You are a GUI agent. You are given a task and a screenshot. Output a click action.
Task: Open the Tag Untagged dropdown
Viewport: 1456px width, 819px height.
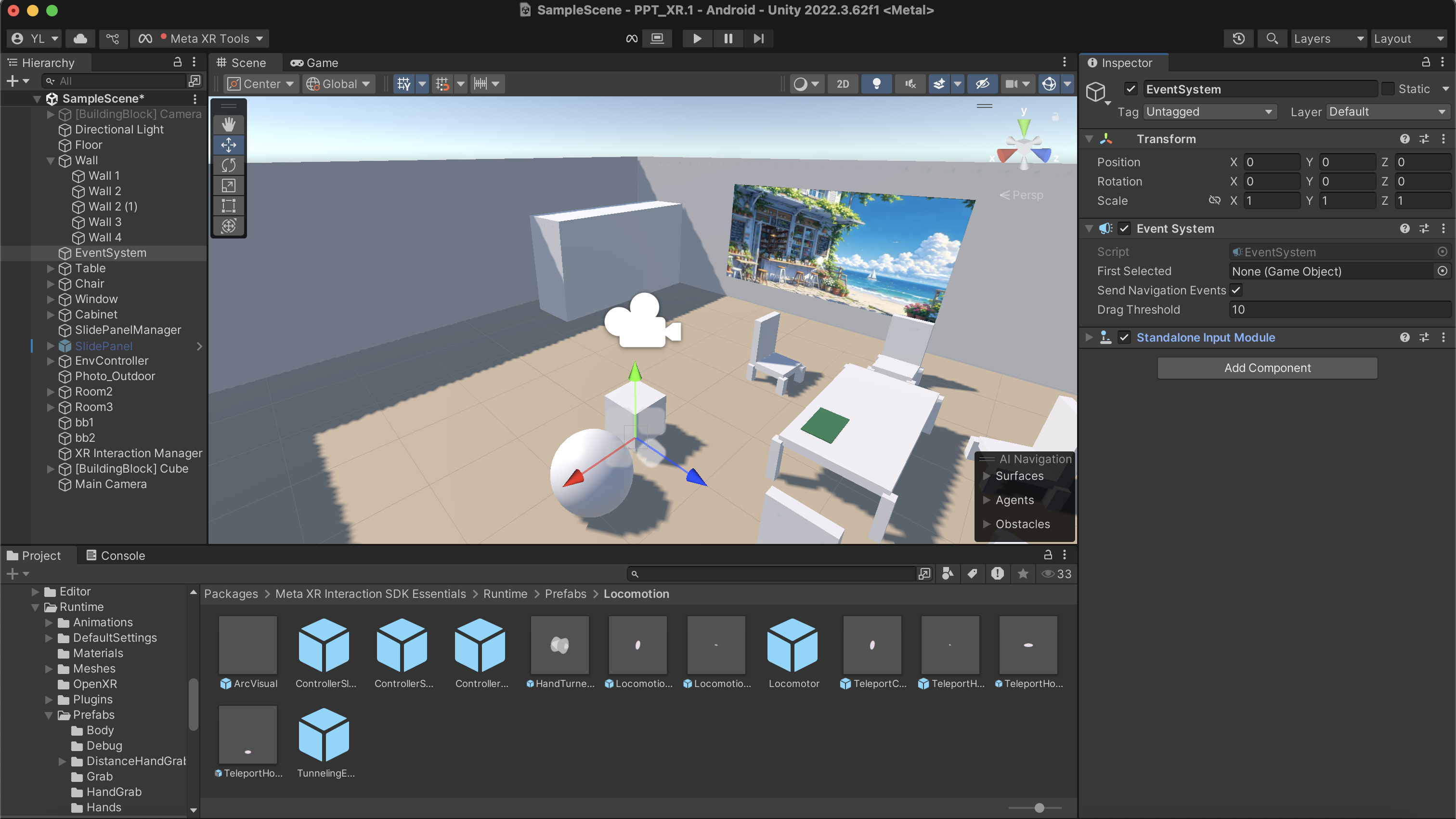(x=1209, y=111)
